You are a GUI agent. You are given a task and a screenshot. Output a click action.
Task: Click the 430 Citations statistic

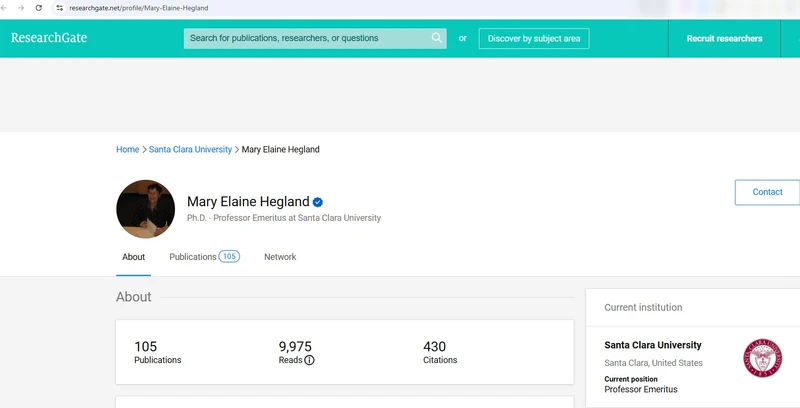tap(440, 352)
